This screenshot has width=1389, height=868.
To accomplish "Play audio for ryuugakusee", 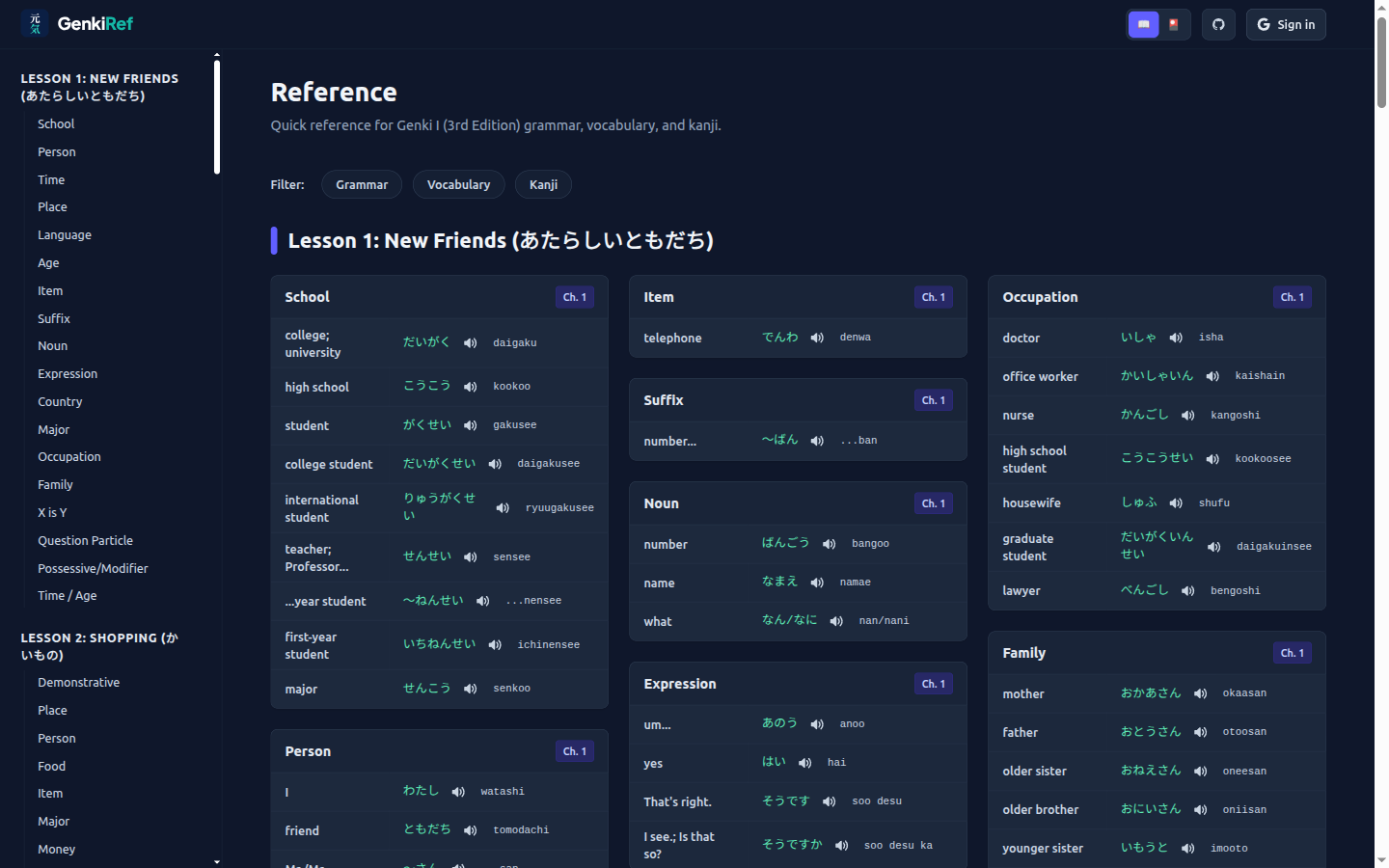I will (x=503, y=508).
